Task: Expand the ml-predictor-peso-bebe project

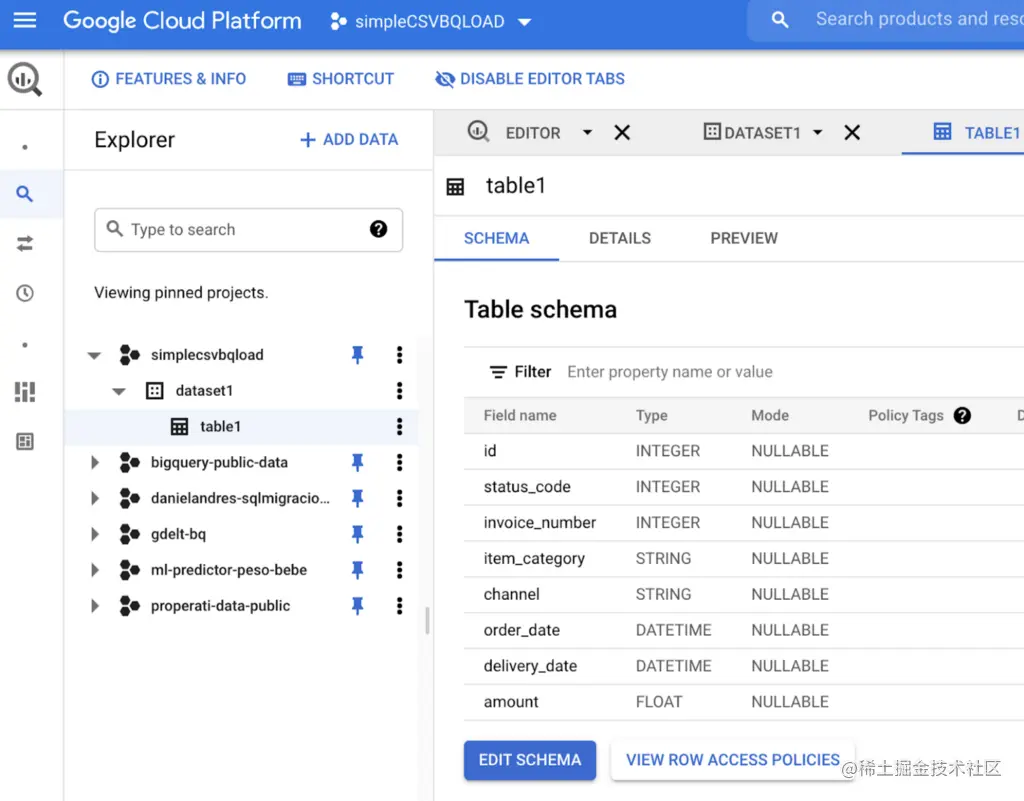Action: pyautogui.click(x=95, y=570)
